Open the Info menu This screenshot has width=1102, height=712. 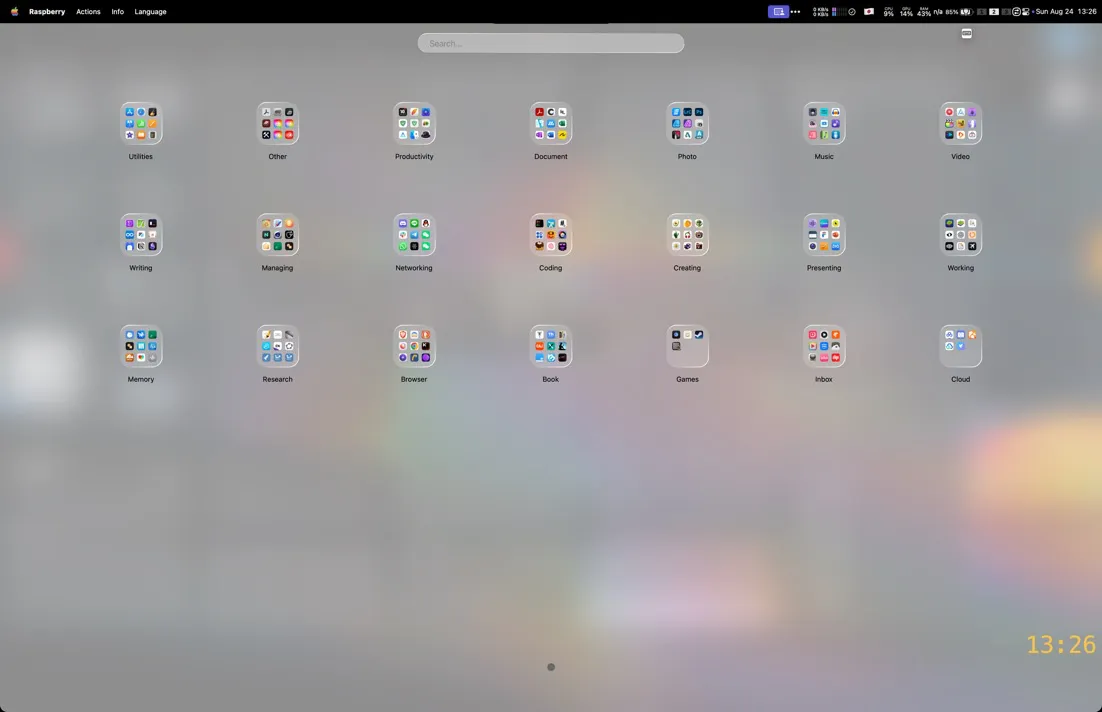[x=117, y=12]
